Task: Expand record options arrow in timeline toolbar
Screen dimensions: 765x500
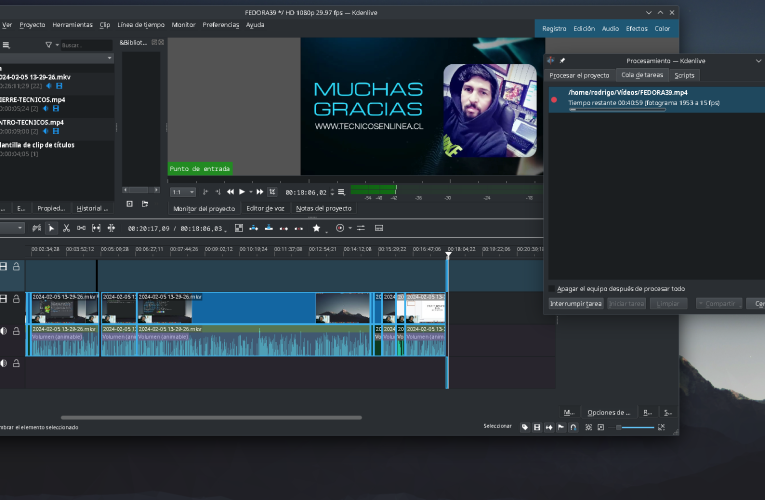Action: [350, 228]
